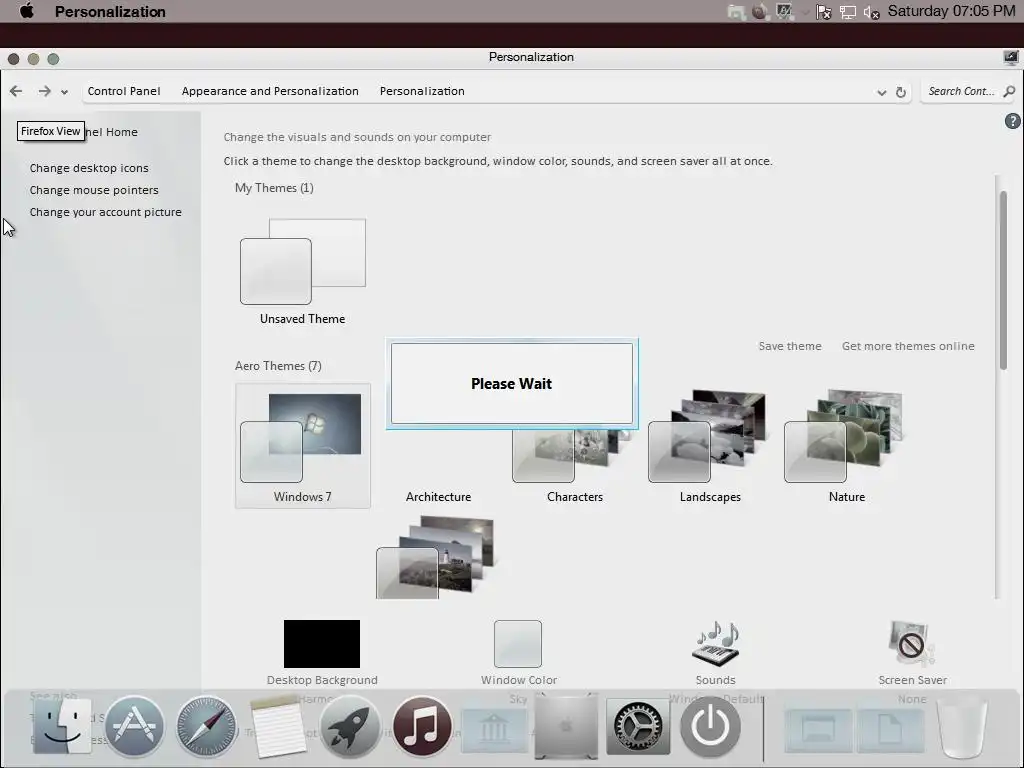1024x768 pixels.
Task: Refresh the Personalization address bar
Action: click(901, 92)
